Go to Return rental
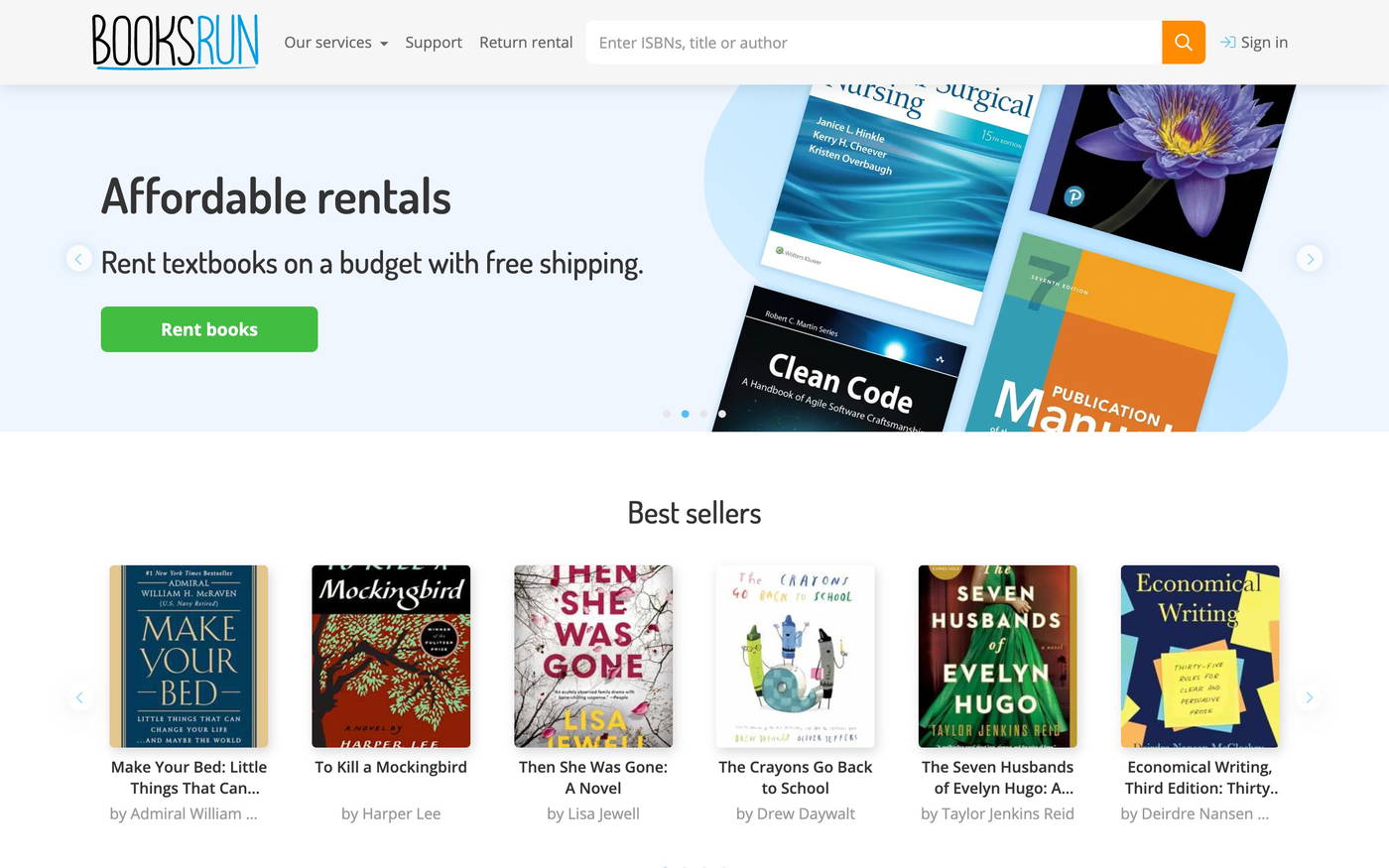 526,42
